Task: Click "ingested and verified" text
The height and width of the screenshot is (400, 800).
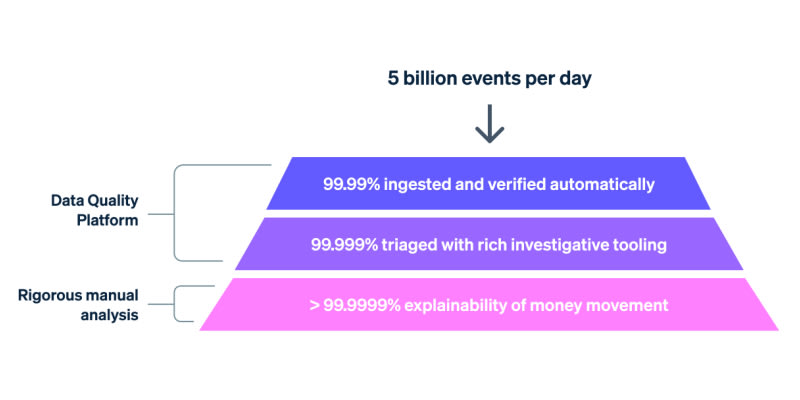Action: (470, 184)
